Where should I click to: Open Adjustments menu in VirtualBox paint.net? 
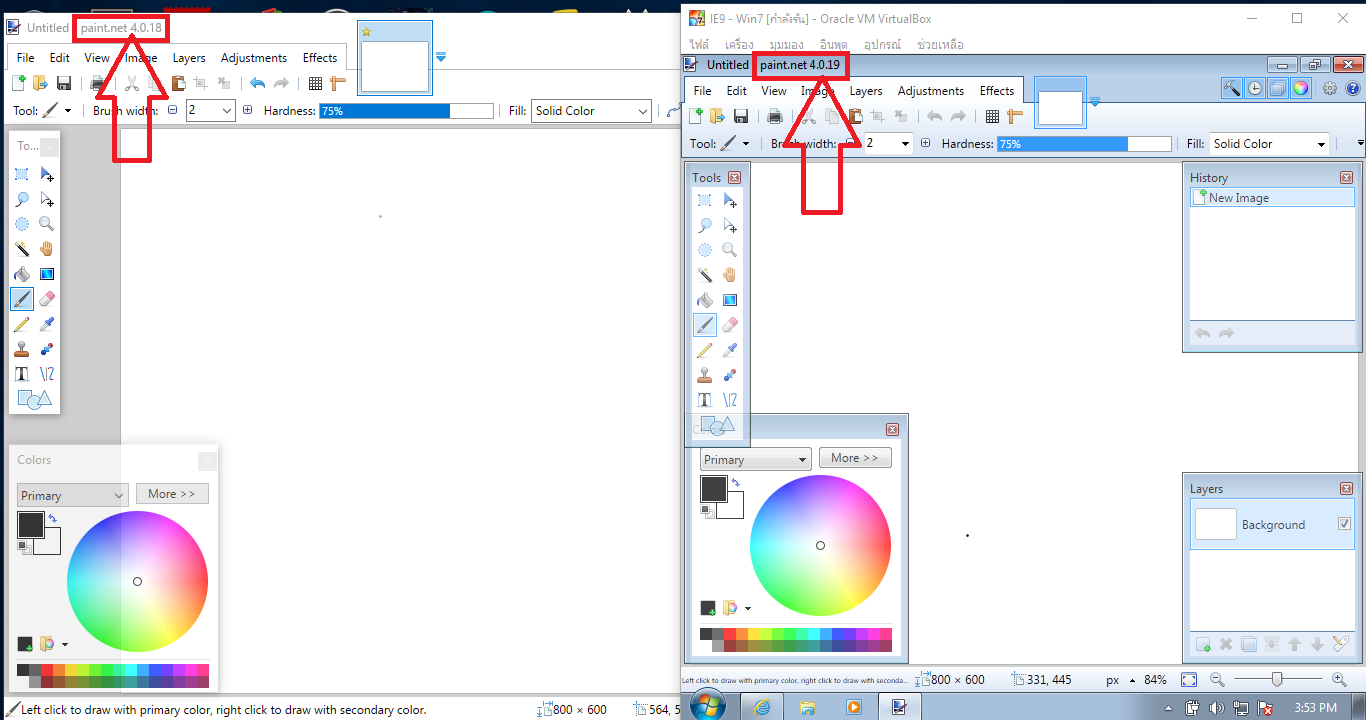pos(930,91)
